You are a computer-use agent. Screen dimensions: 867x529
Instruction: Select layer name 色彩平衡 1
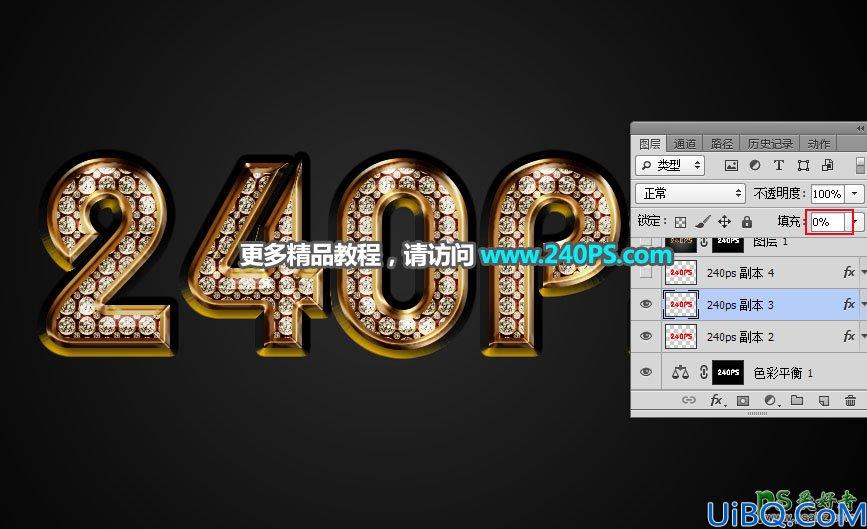[x=783, y=373]
